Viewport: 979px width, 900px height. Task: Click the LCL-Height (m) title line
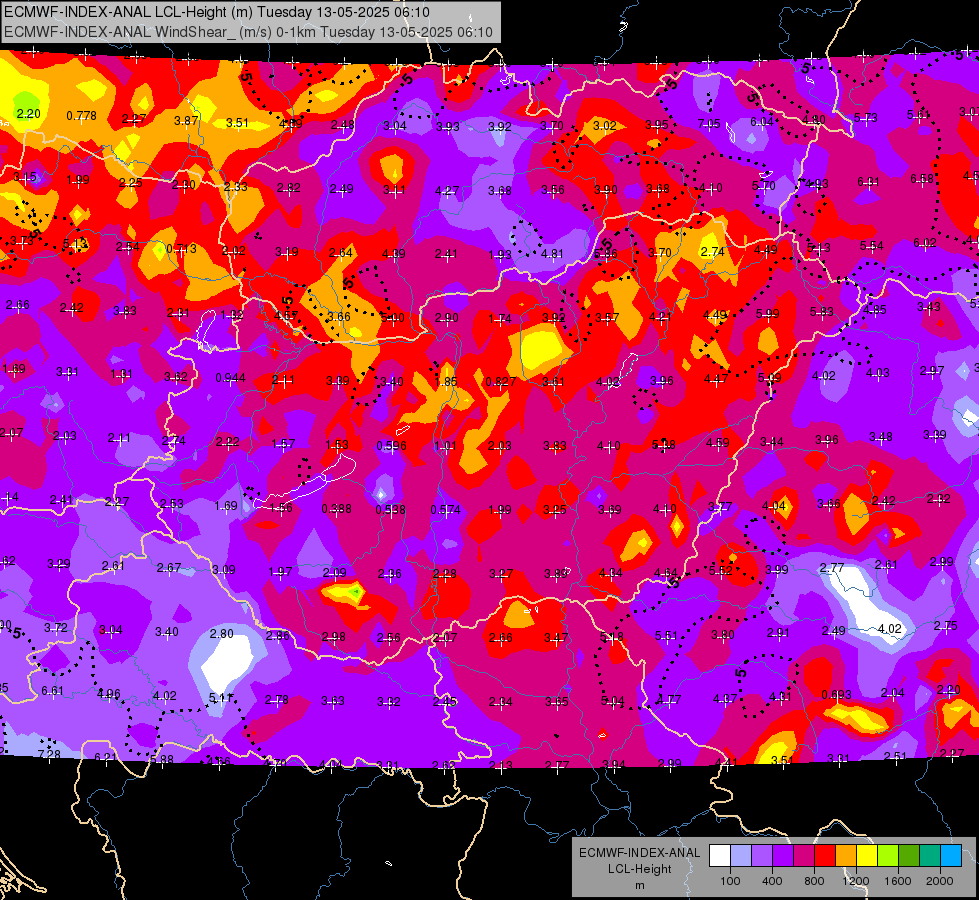(217, 12)
